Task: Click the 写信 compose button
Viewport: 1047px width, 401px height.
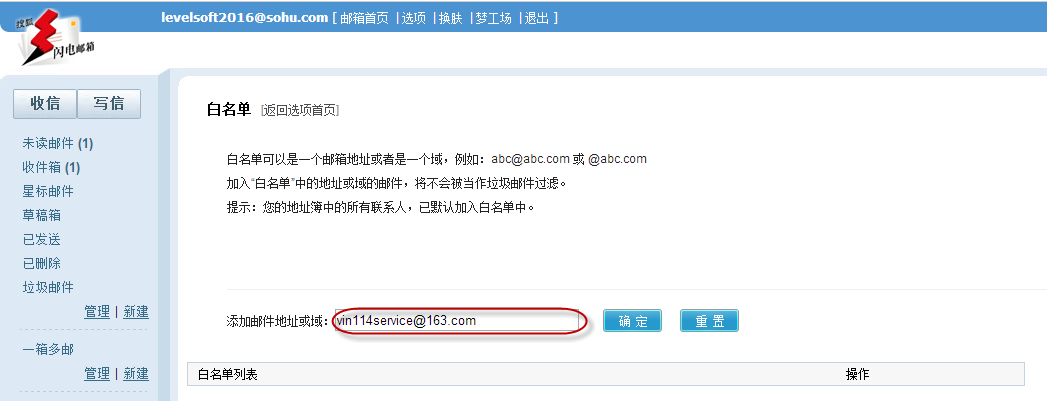Action: [109, 103]
